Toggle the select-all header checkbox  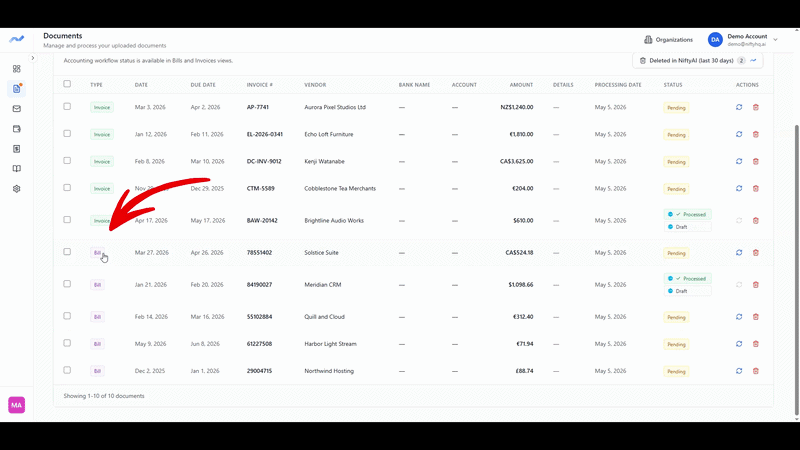click(x=67, y=84)
